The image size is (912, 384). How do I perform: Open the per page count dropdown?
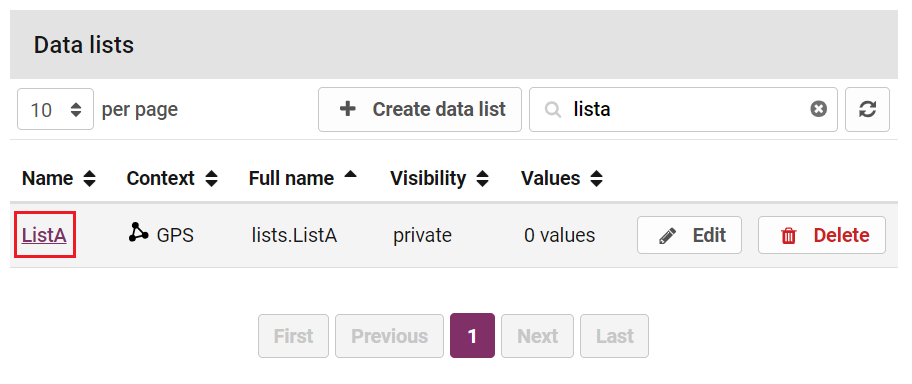pos(55,109)
